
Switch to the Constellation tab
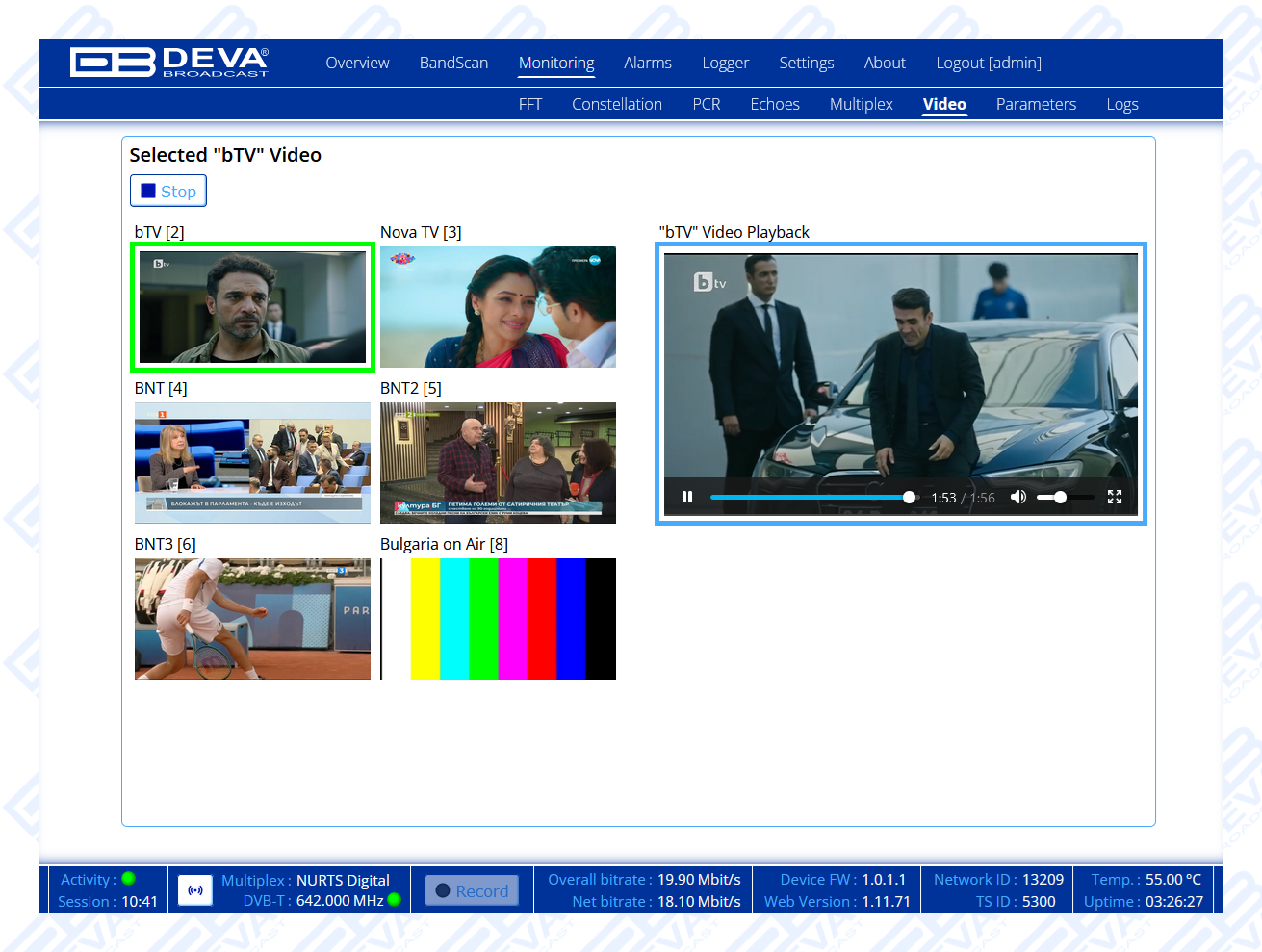[x=616, y=104]
